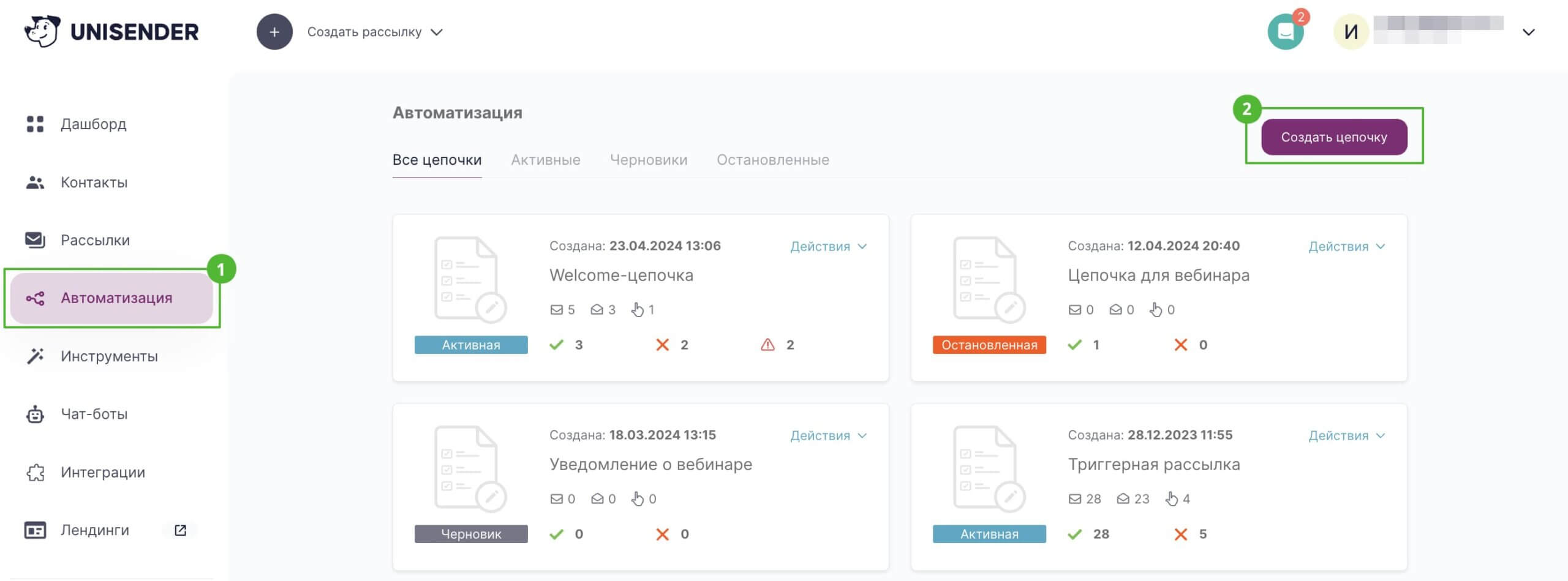
Task: Click the Unisender dog logo
Action: point(42,31)
